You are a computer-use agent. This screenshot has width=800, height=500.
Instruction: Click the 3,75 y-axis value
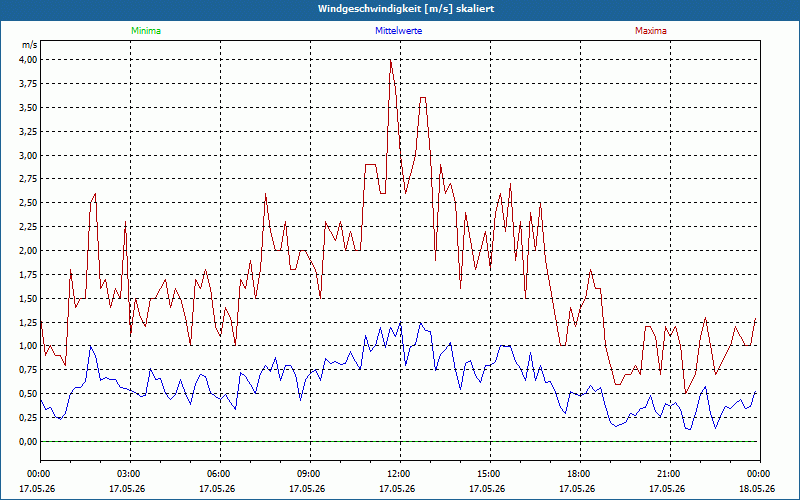tap(28, 84)
